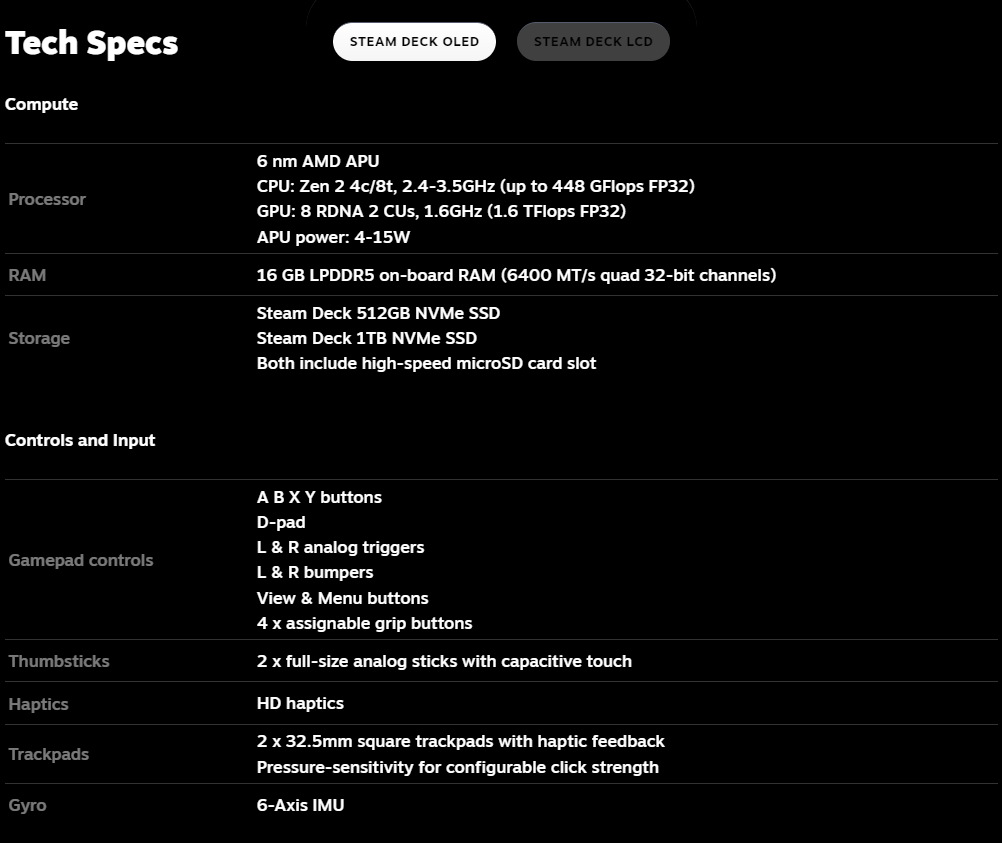Click the 6-Axis IMU value text

click(x=300, y=805)
